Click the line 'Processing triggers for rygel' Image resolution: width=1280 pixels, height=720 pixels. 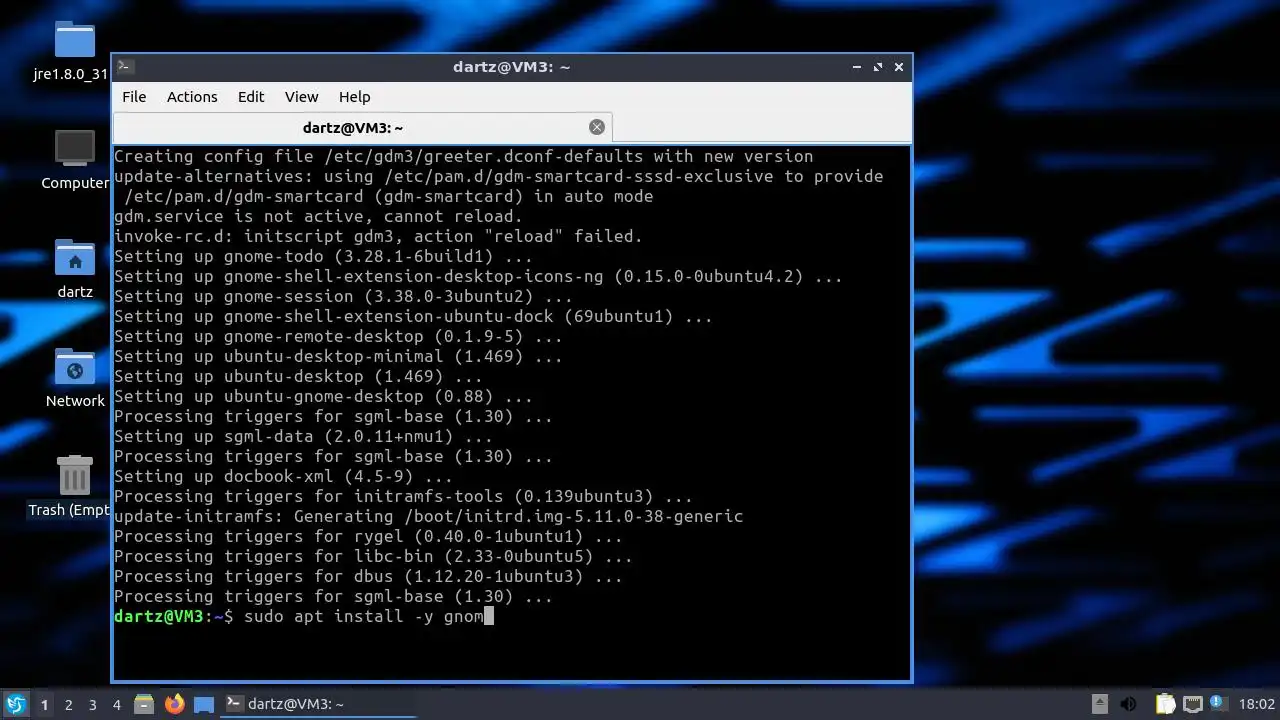[x=368, y=536]
